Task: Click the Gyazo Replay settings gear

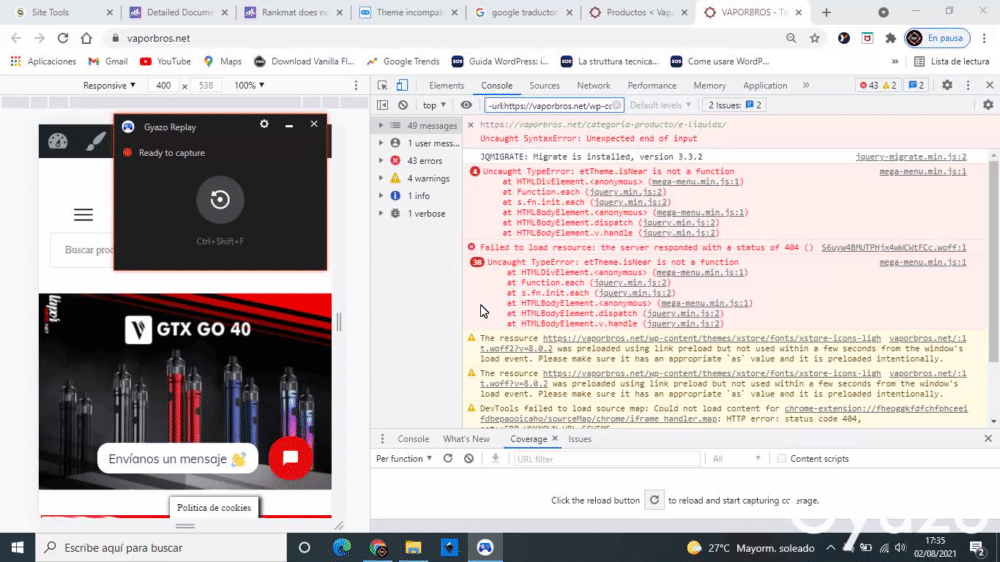Action: click(x=264, y=124)
